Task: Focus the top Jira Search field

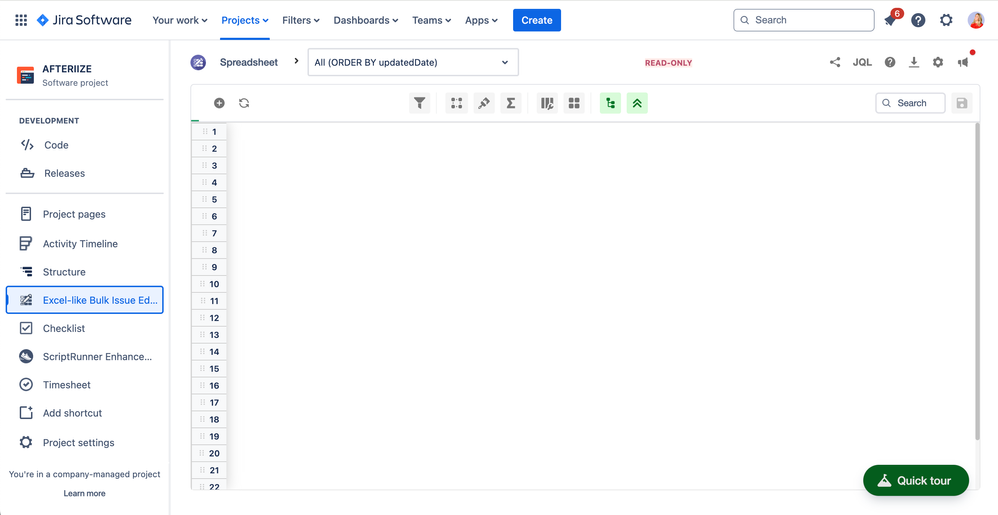Action: pos(804,20)
